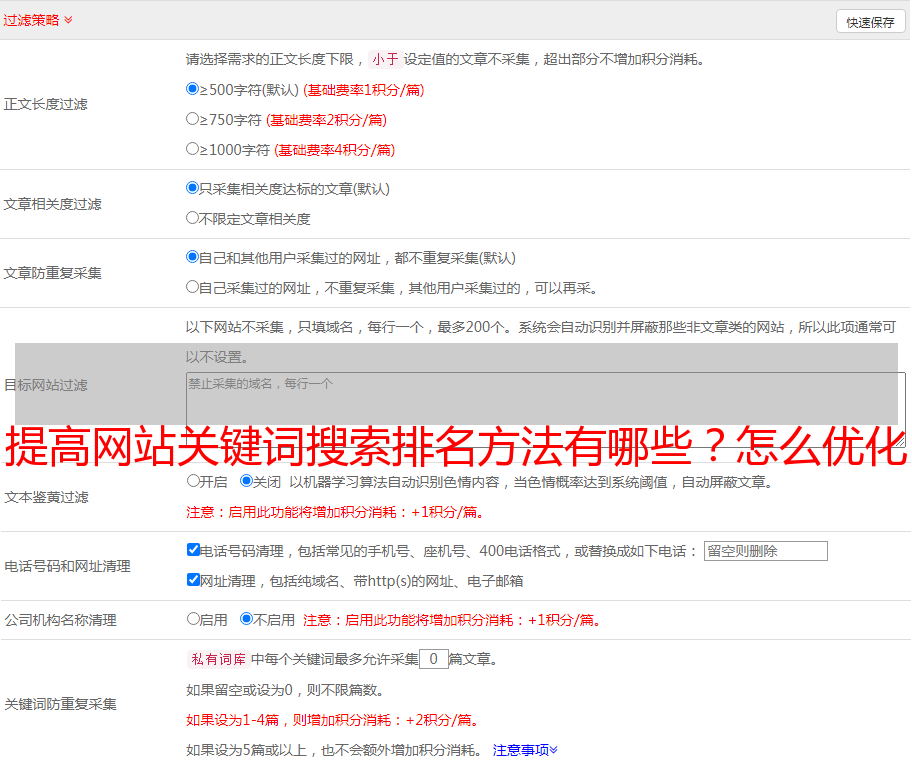Image resolution: width=912 pixels, height=768 pixels.
Task: Click the red text 基础费率1积分/篇
Action: [x=364, y=90]
